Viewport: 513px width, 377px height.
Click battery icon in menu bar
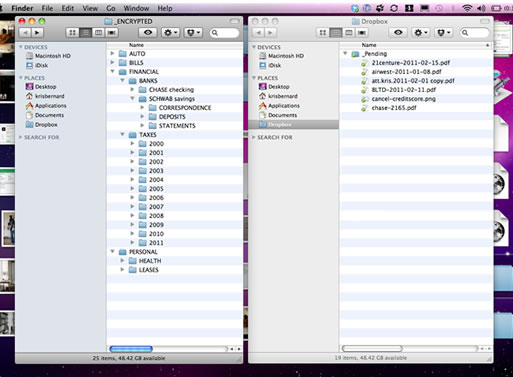coord(496,8)
